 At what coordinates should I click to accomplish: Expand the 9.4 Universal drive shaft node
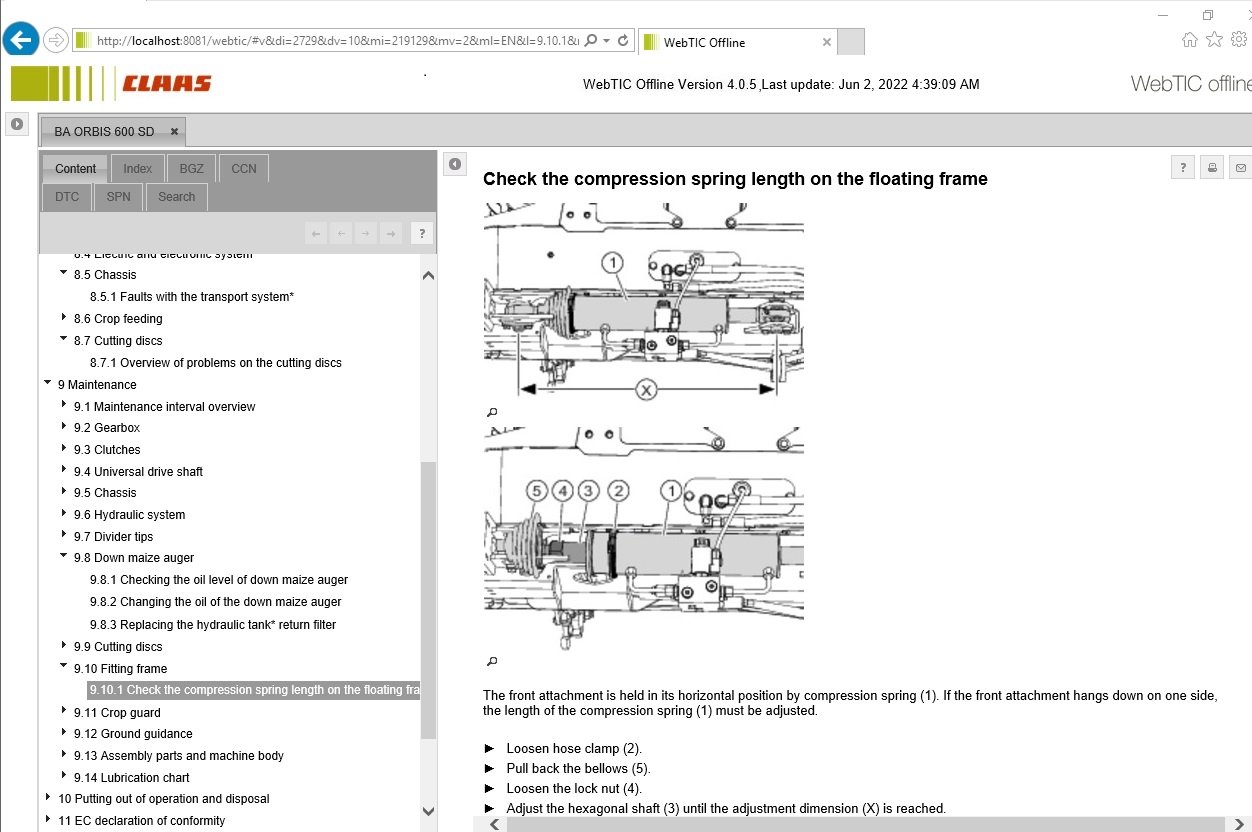click(64, 470)
